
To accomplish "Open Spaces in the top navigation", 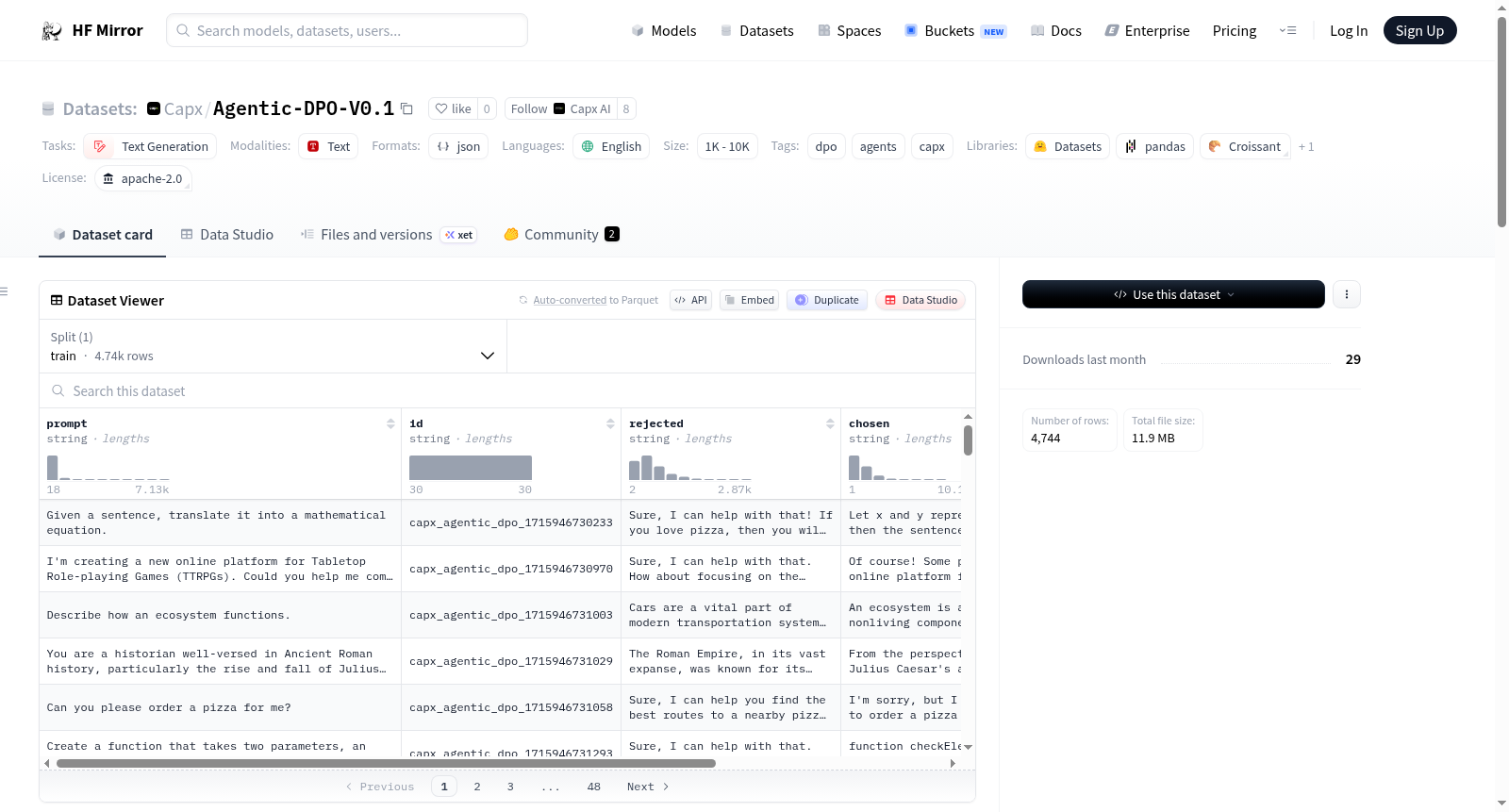I will 849,31.
